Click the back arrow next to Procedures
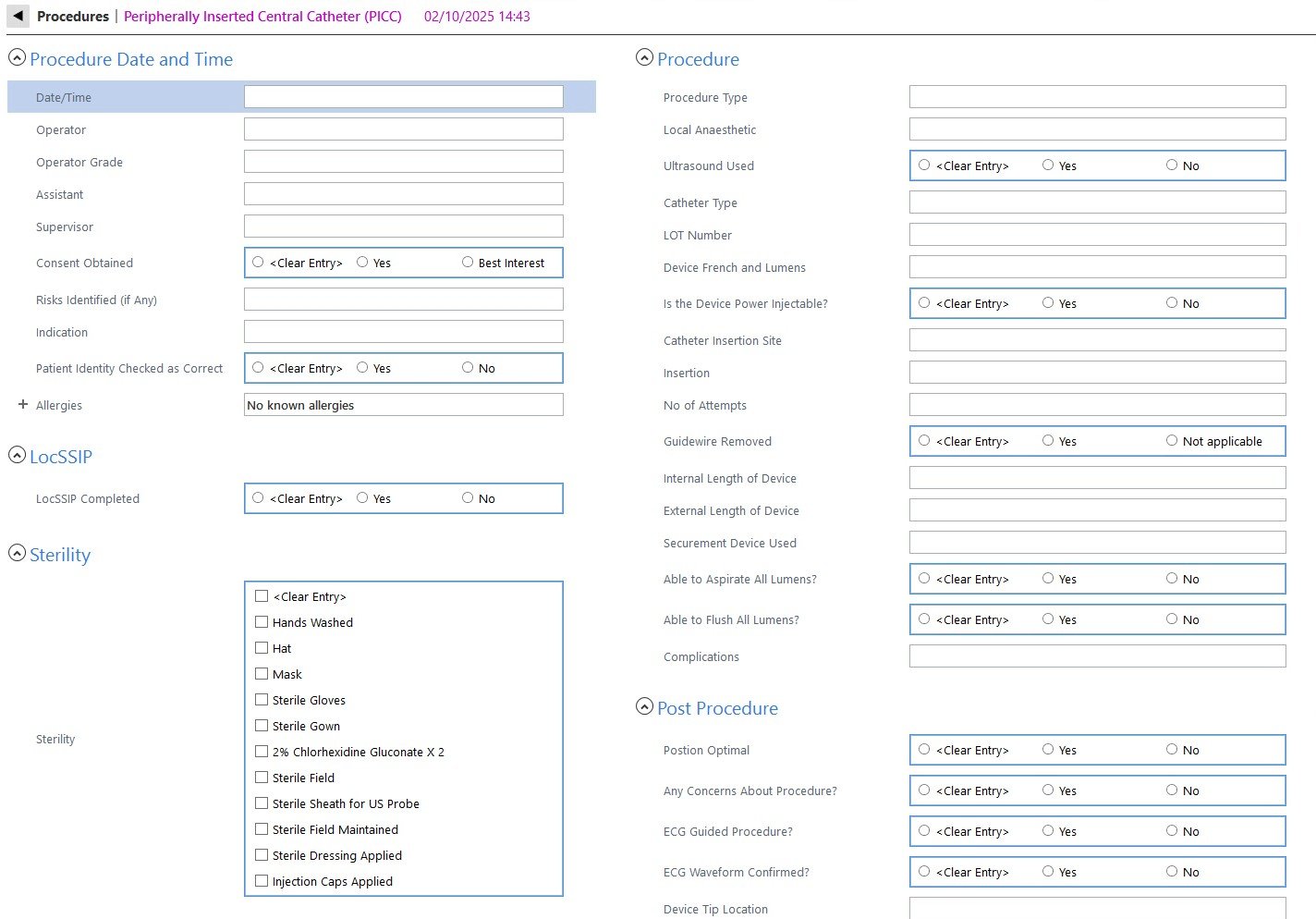Image resolution: width=1316 pixels, height=919 pixels. coord(18,16)
